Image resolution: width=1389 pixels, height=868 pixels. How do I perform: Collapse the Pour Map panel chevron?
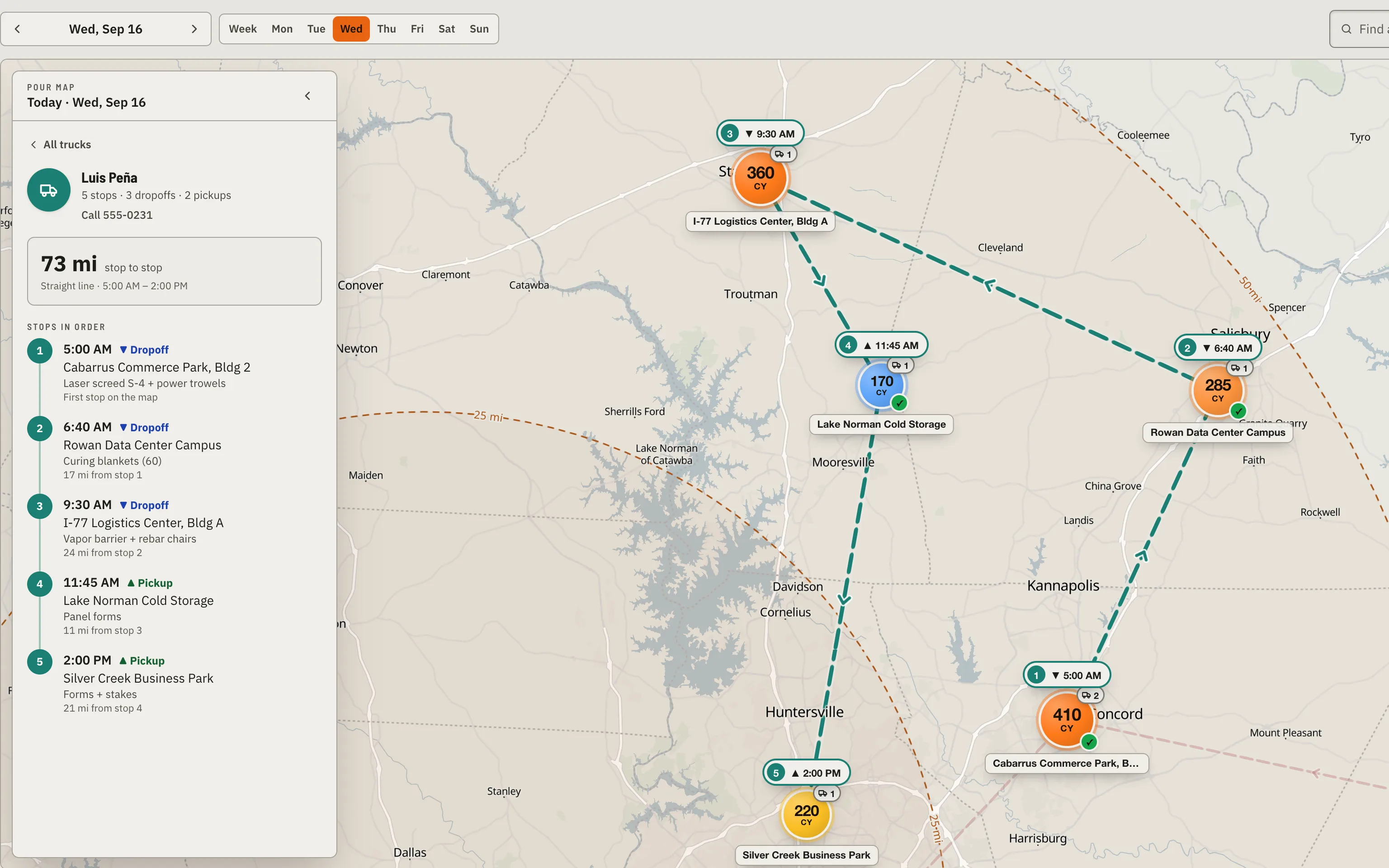coord(307,96)
